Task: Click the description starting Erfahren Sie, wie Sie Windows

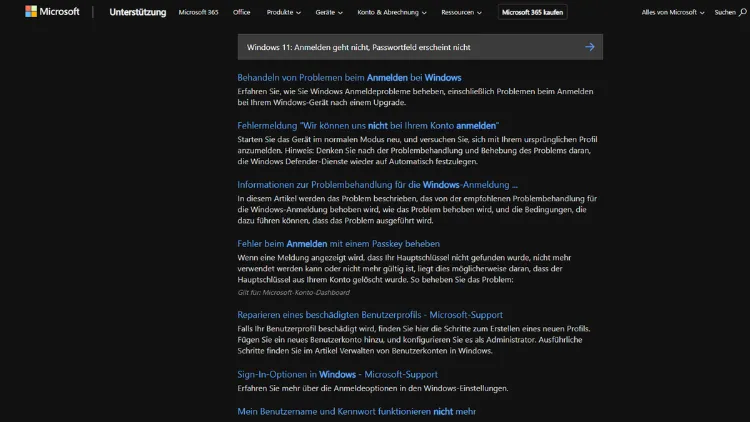Action: pos(415,97)
